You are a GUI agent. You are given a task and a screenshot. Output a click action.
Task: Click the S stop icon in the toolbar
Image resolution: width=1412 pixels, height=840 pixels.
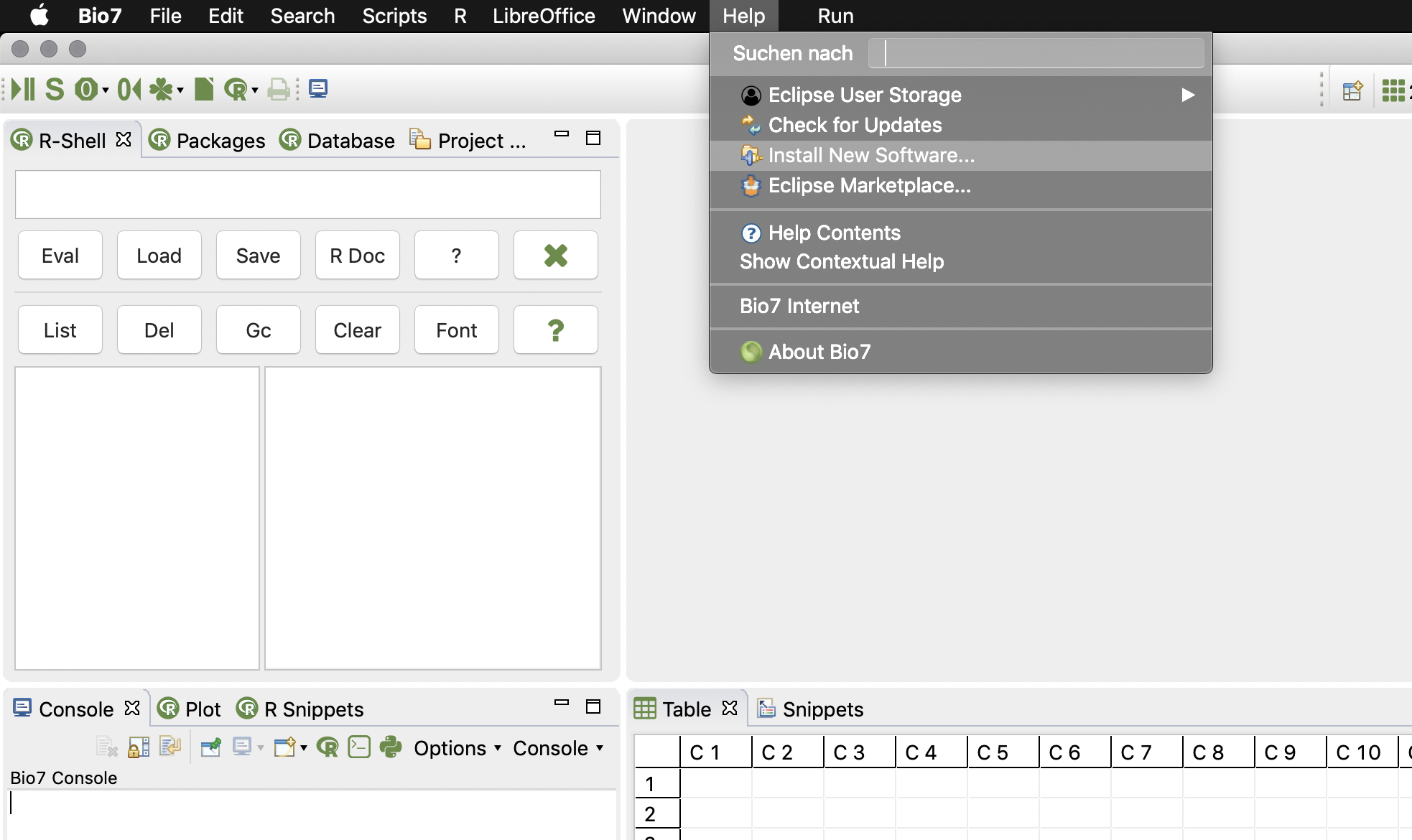(55, 89)
